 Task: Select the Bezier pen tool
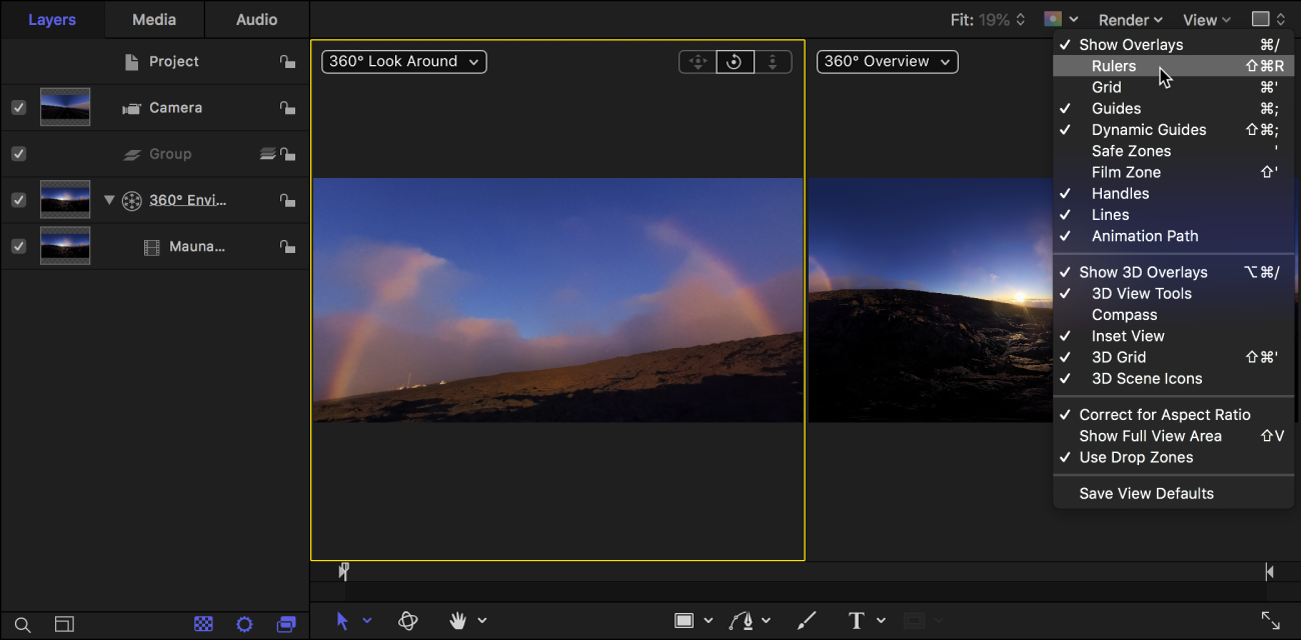tap(740, 621)
